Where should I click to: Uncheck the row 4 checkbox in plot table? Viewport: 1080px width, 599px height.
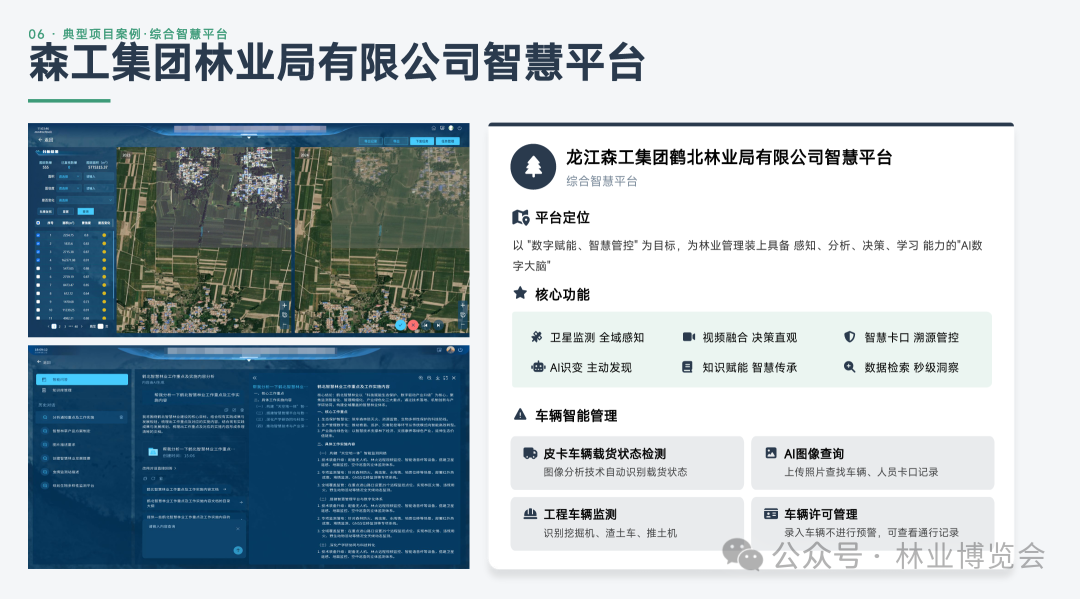tap(38, 260)
